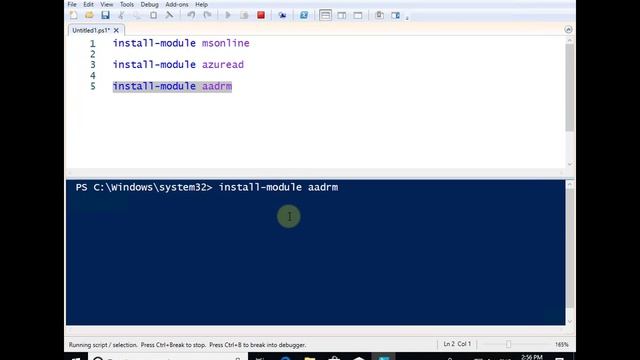The width and height of the screenshot is (640, 360).
Task: Click the console prompt 'PS C:\Windows\system32>'
Action: pos(144,187)
